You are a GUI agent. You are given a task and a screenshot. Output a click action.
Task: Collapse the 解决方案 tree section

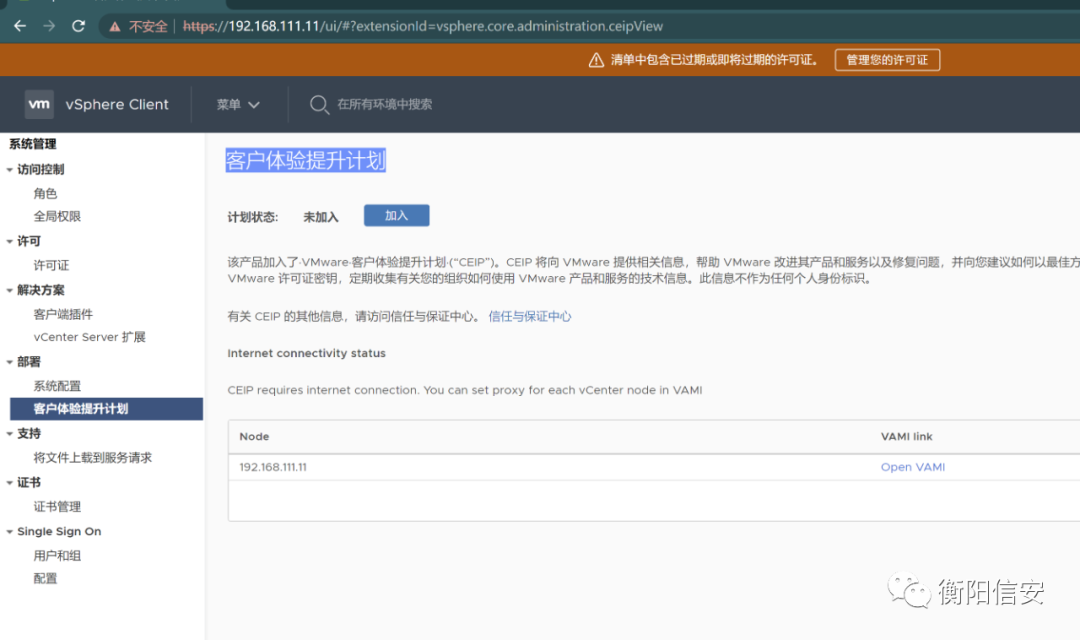click(x=10, y=290)
